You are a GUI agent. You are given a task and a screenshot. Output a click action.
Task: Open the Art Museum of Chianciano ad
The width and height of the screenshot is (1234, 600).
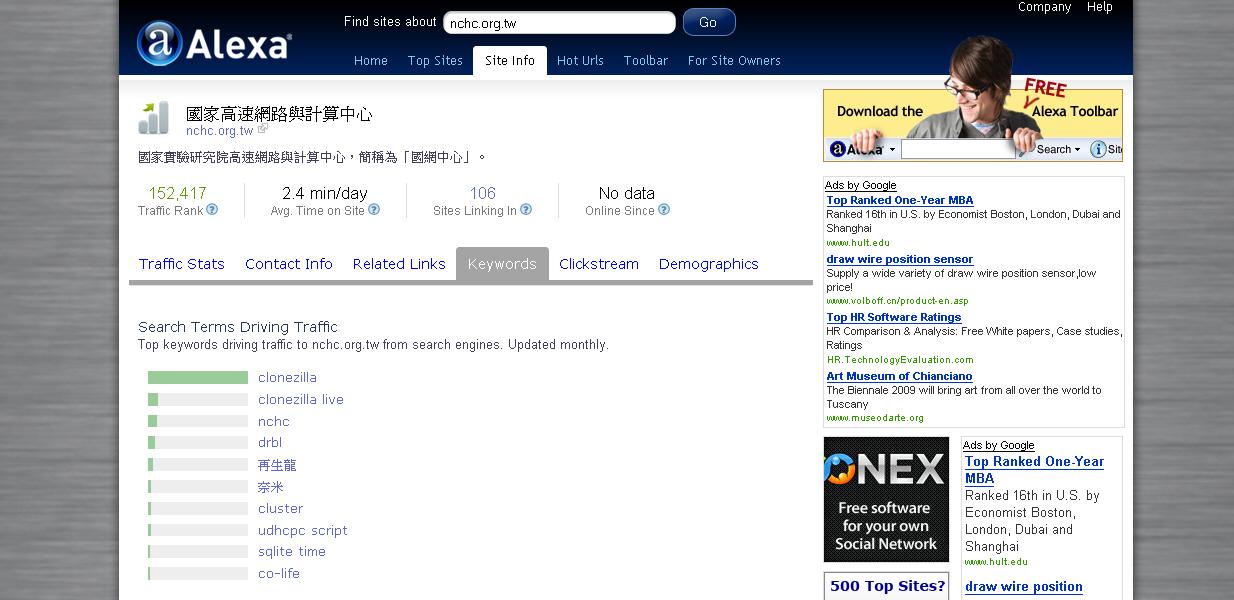click(x=899, y=377)
